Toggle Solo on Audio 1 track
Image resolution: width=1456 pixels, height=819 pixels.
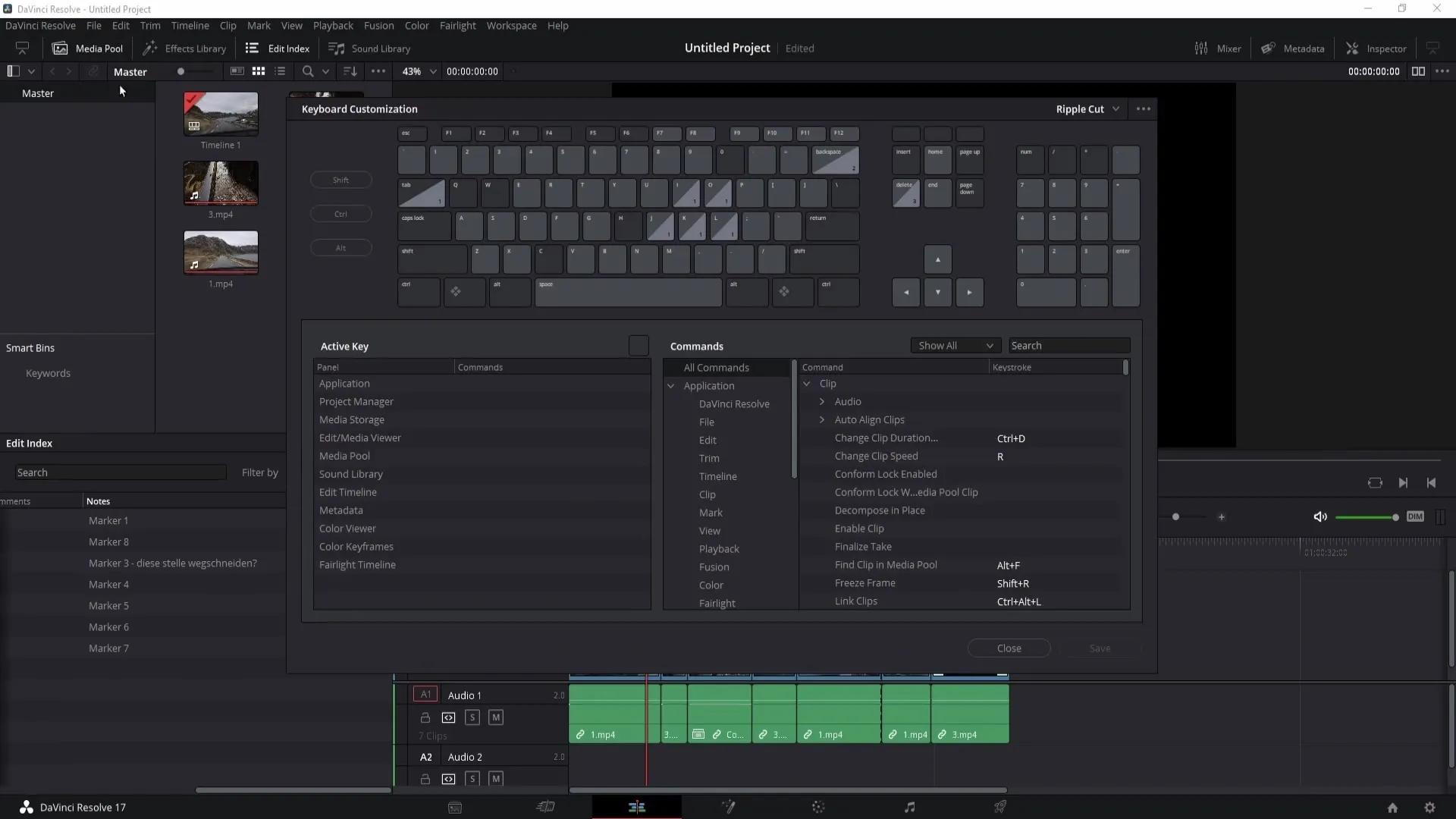[x=472, y=717]
